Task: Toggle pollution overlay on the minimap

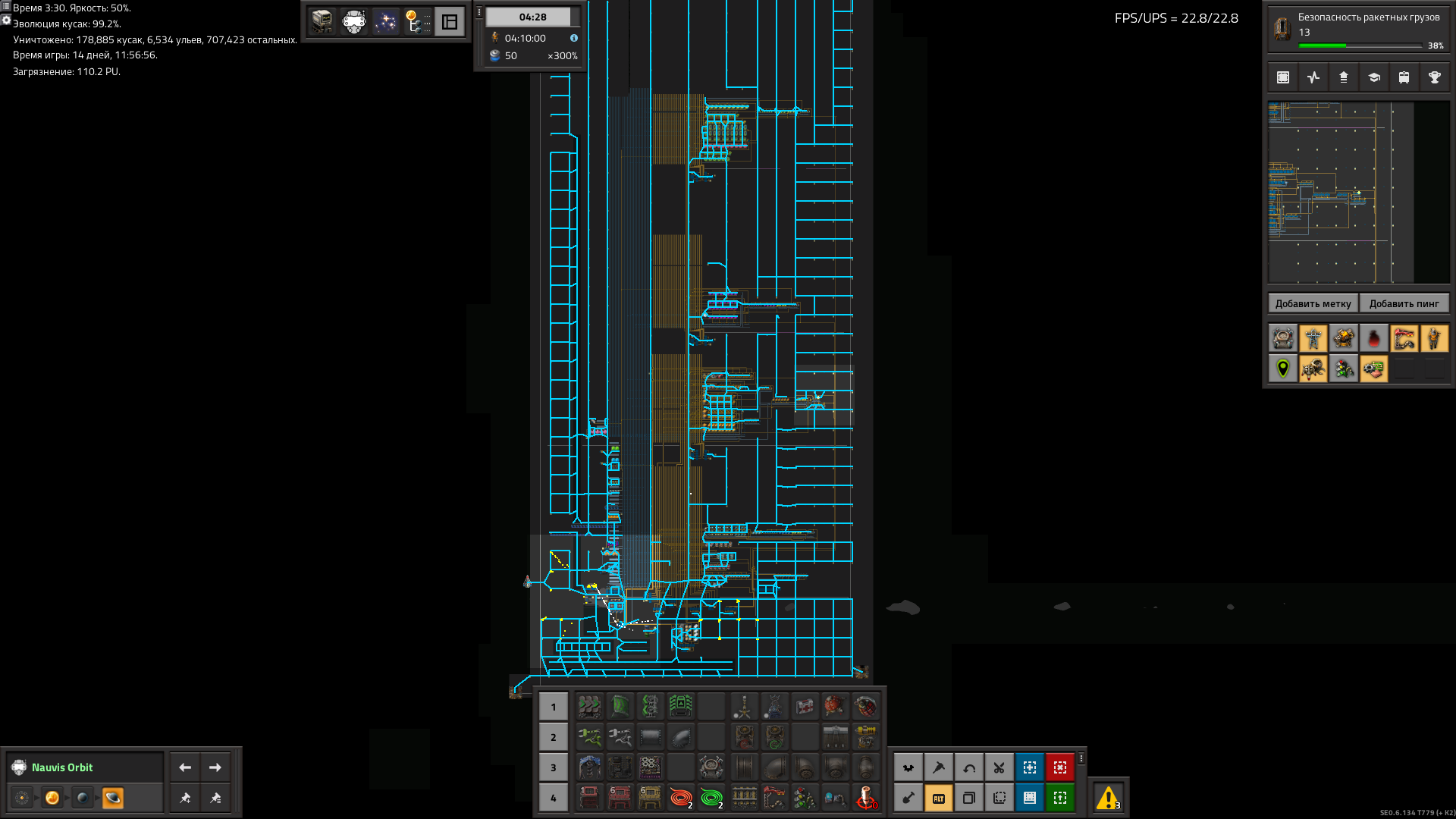Action: tap(1373, 338)
